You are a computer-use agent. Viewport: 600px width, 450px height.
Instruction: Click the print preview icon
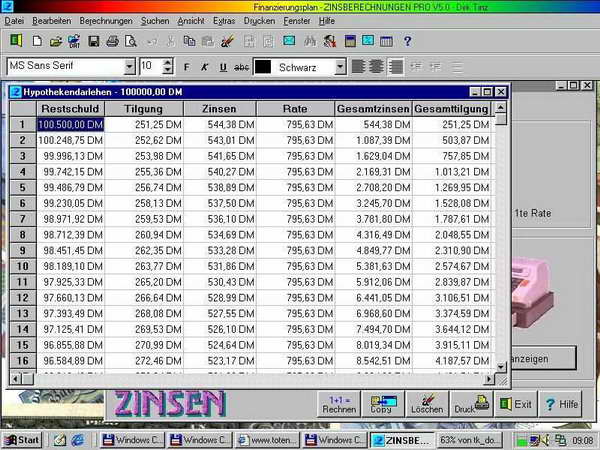click(x=130, y=41)
